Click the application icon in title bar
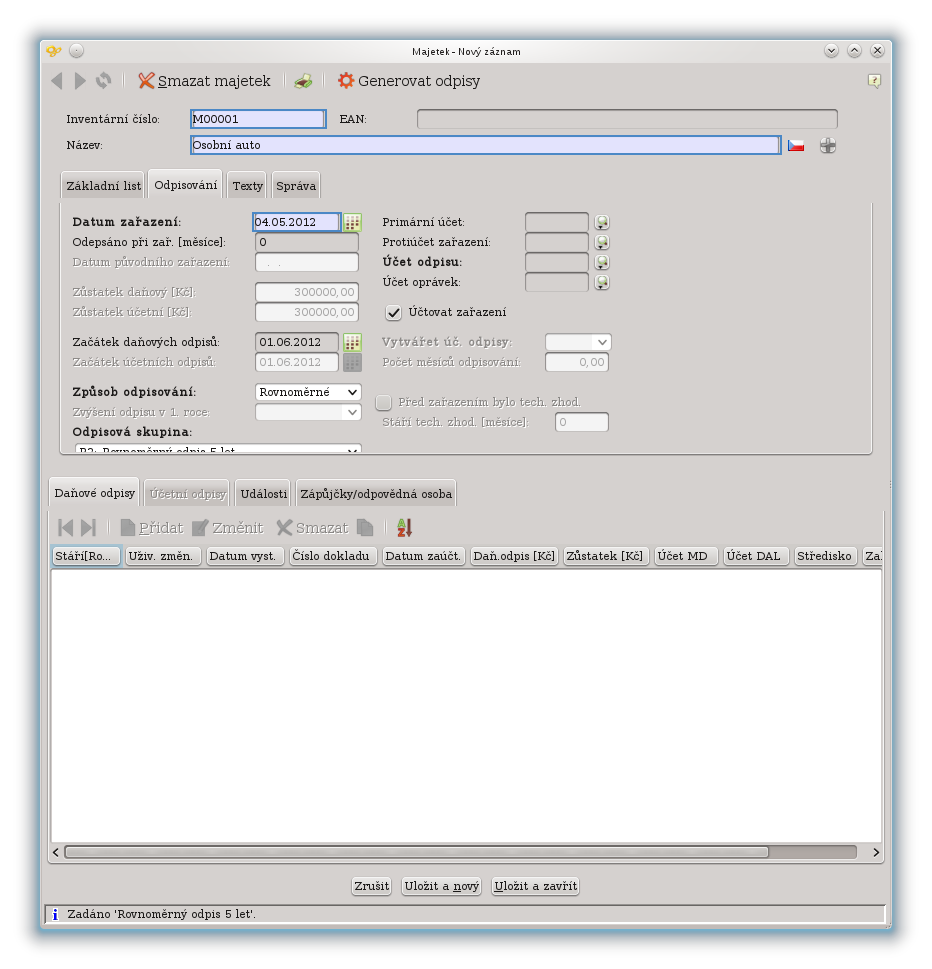This screenshot has width=932, height=969. tap(54, 51)
